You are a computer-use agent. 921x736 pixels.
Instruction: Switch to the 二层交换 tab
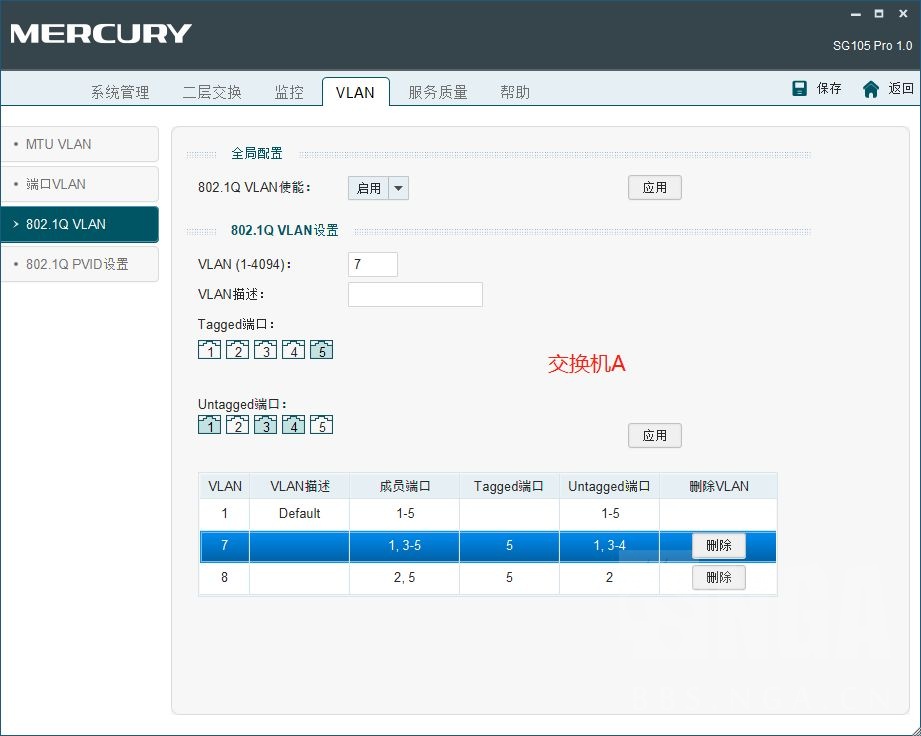pos(211,92)
